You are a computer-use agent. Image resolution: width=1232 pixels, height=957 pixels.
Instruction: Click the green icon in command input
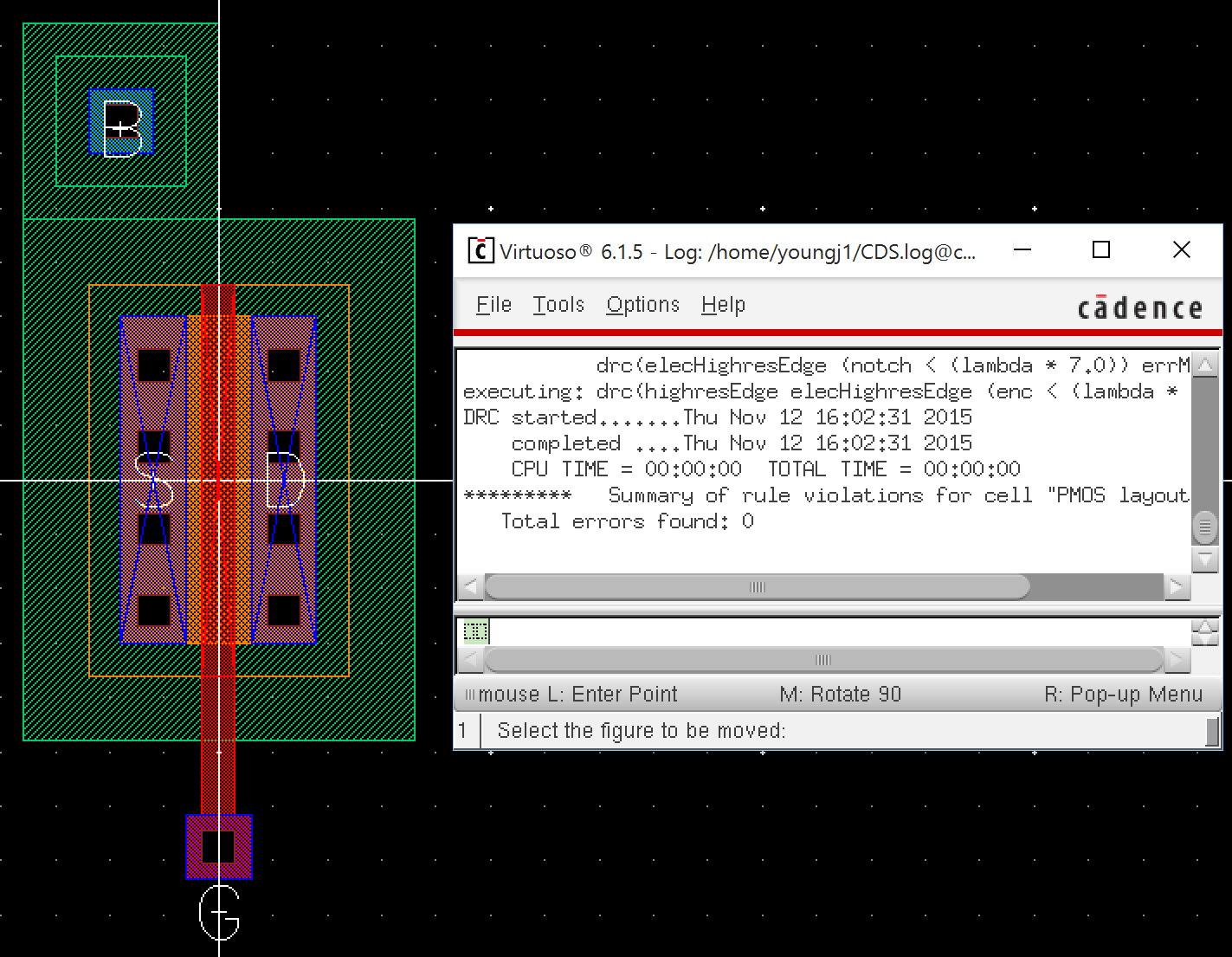pos(475,631)
